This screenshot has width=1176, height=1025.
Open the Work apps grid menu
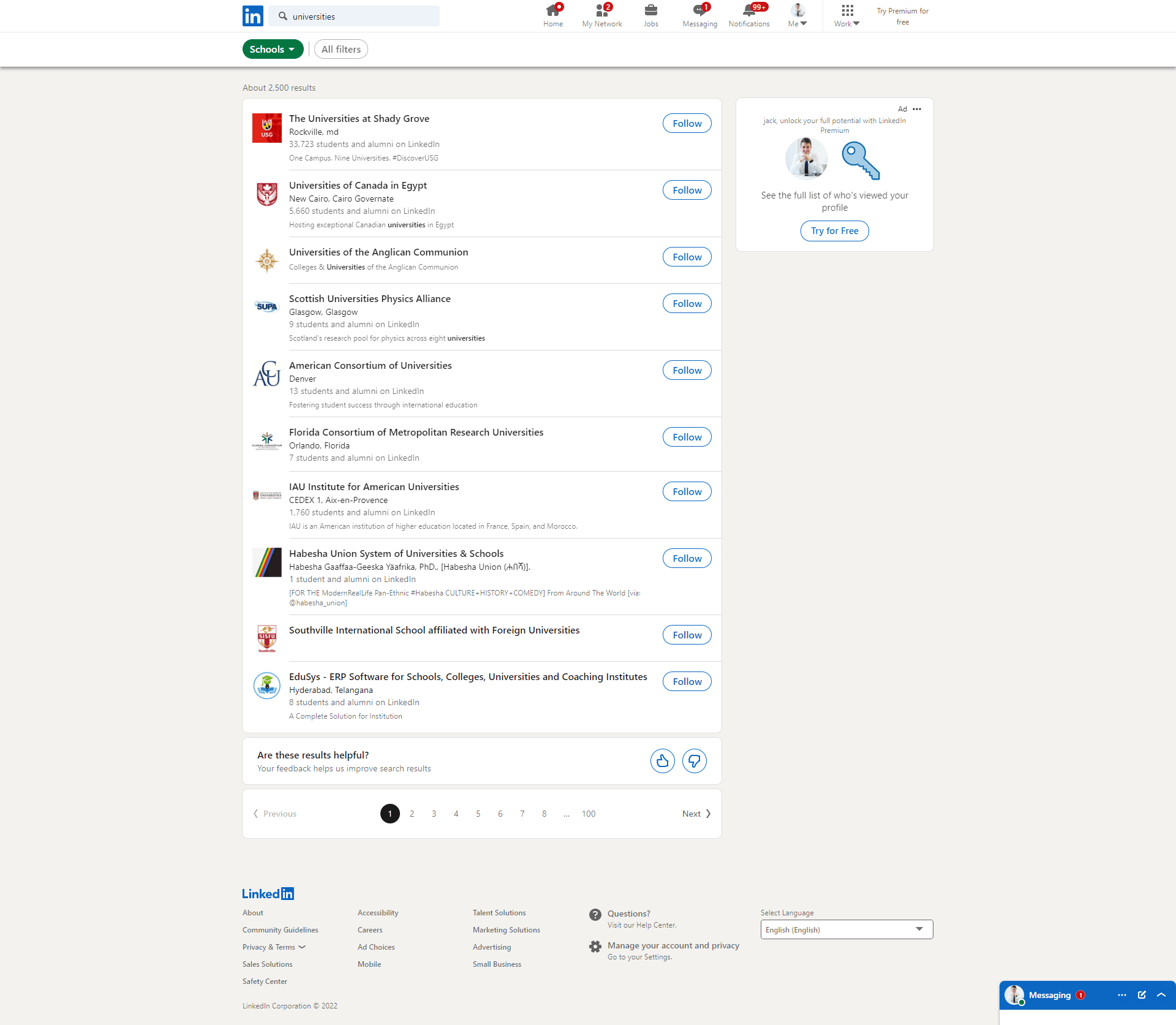[x=847, y=16]
